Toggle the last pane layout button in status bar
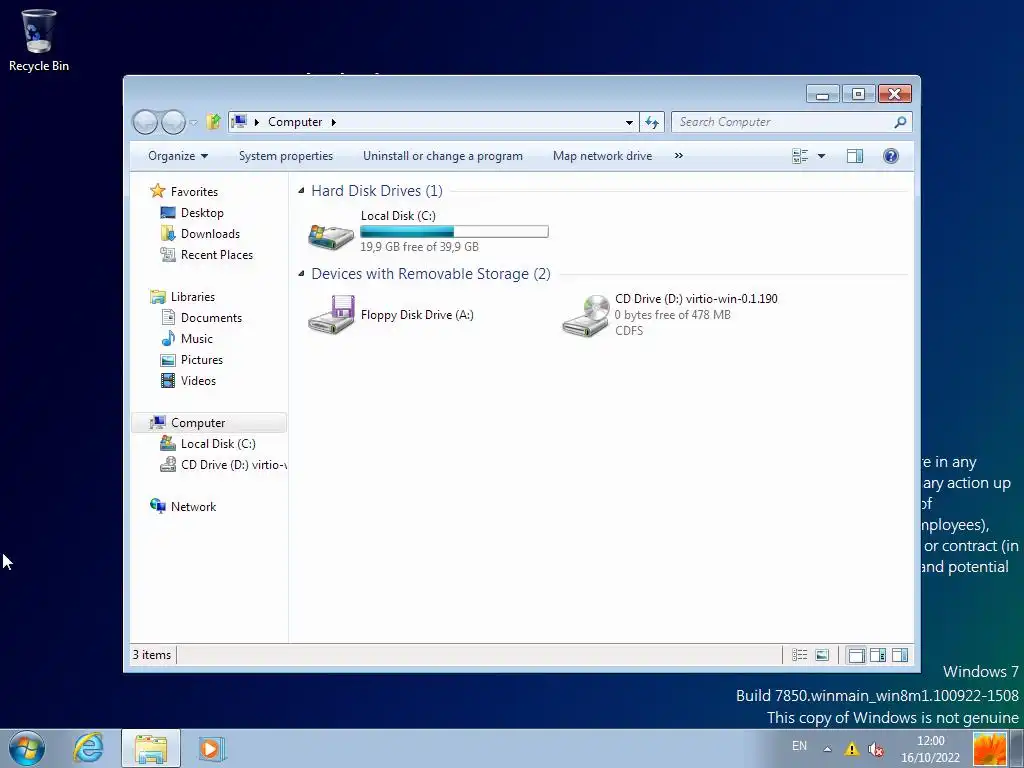 click(x=900, y=654)
